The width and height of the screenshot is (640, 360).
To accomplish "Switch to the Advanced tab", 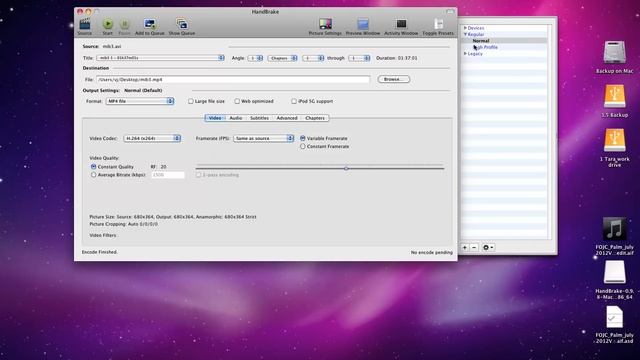I will point(287,118).
